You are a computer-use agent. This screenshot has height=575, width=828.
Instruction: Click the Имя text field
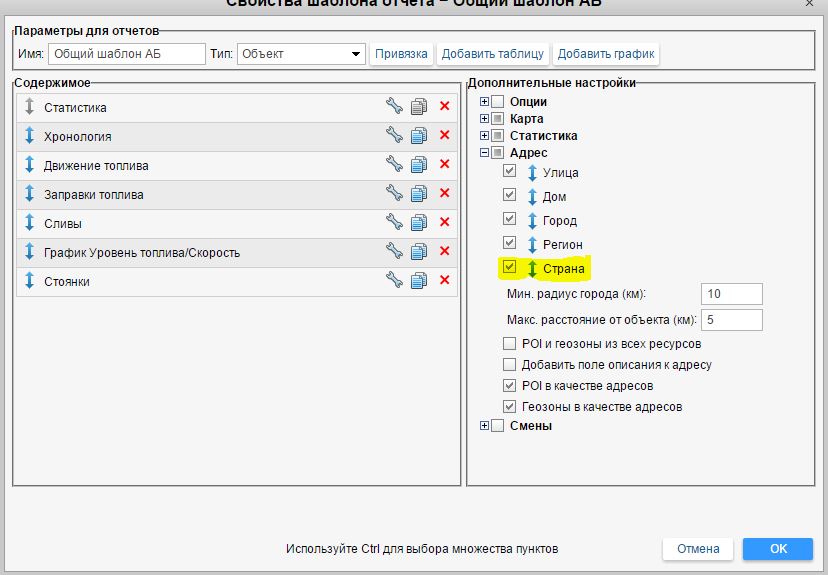[126, 54]
